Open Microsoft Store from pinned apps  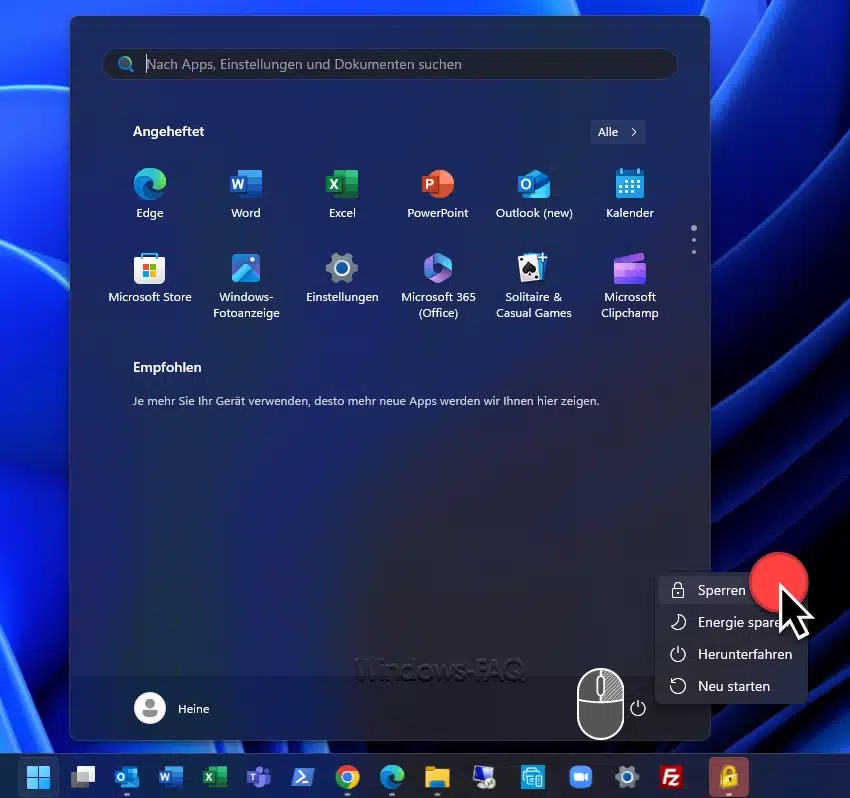point(150,278)
